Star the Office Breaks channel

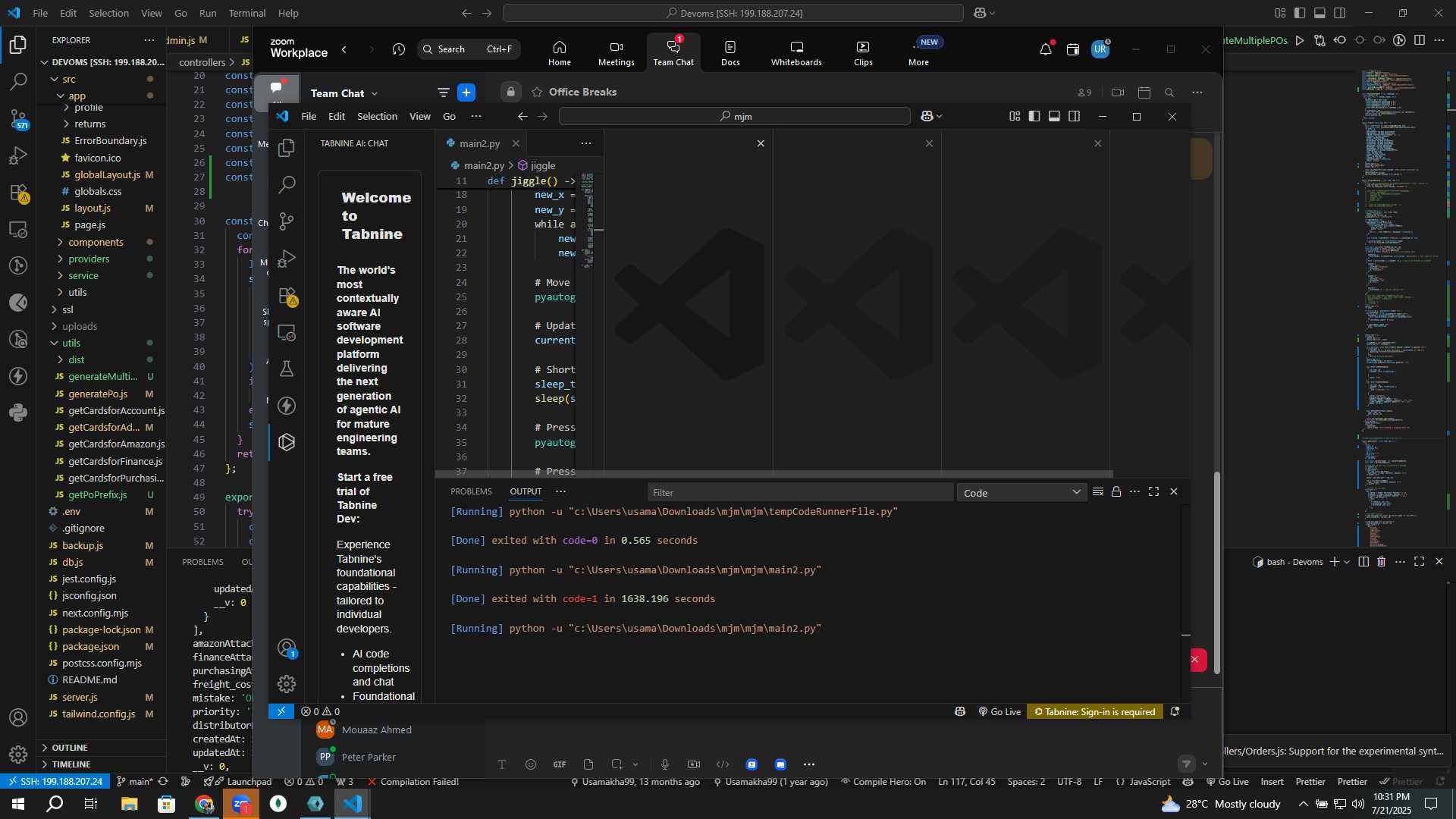point(537,93)
